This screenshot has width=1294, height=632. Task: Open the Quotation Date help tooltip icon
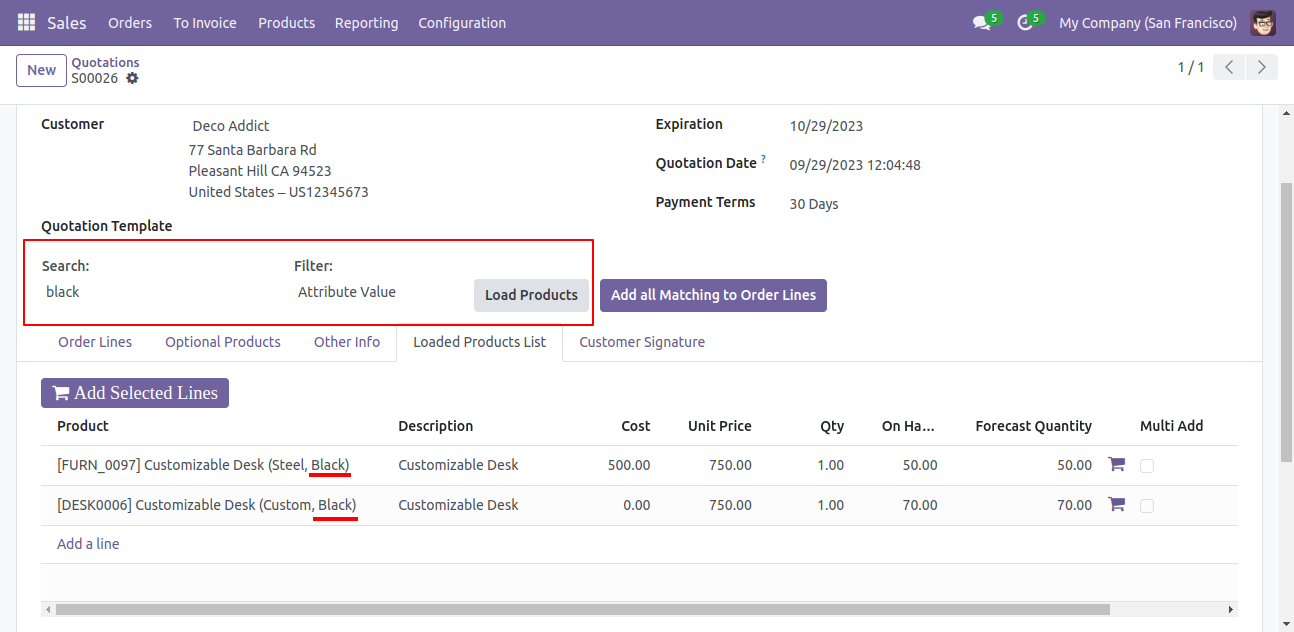click(763, 159)
